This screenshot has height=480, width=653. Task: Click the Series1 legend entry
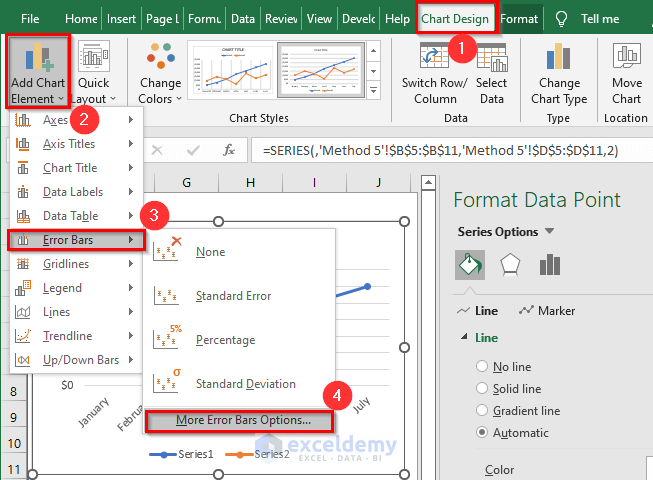click(x=181, y=454)
